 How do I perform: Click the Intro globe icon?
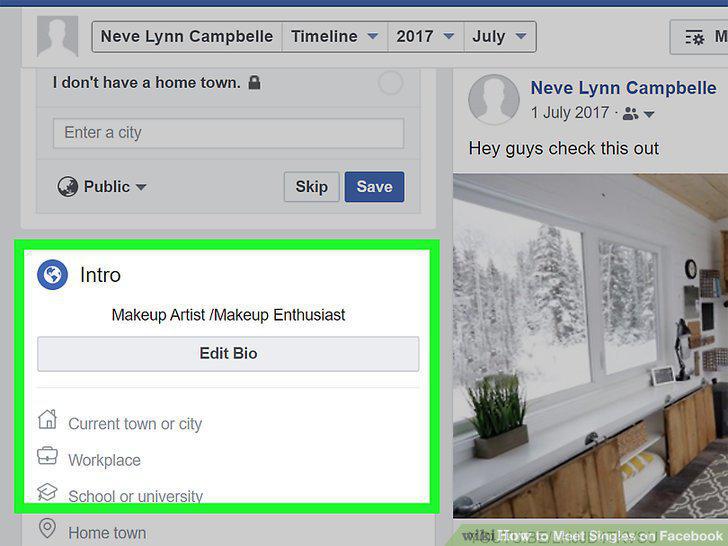pos(52,274)
